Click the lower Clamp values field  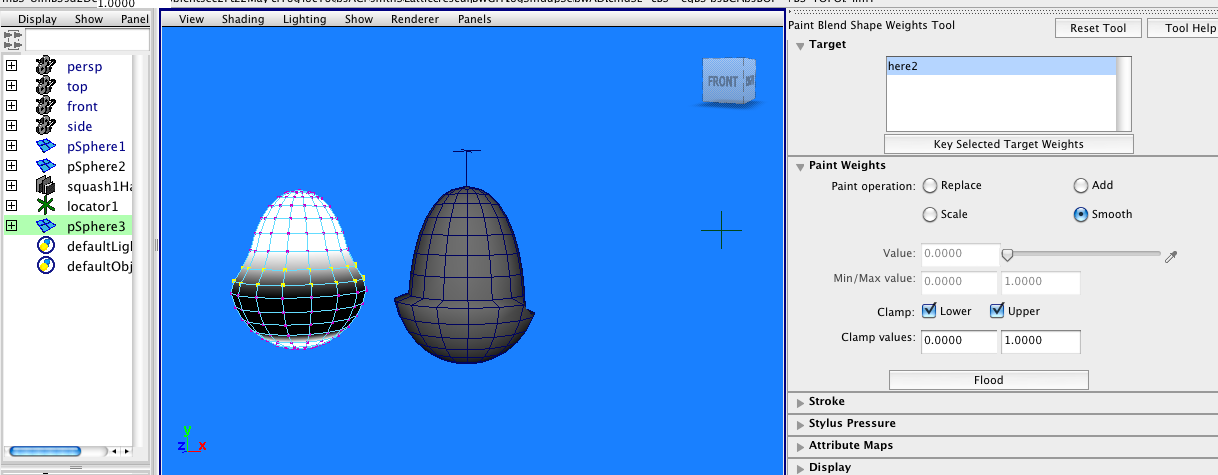pos(959,341)
